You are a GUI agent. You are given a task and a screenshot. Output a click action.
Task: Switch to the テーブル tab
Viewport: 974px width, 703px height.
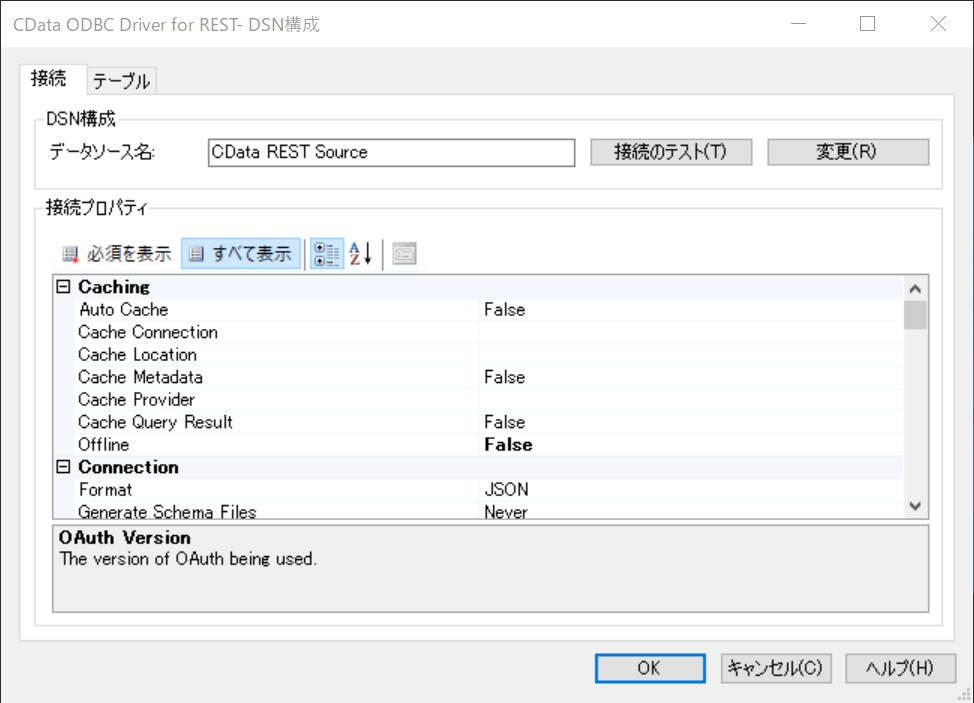[x=122, y=81]
